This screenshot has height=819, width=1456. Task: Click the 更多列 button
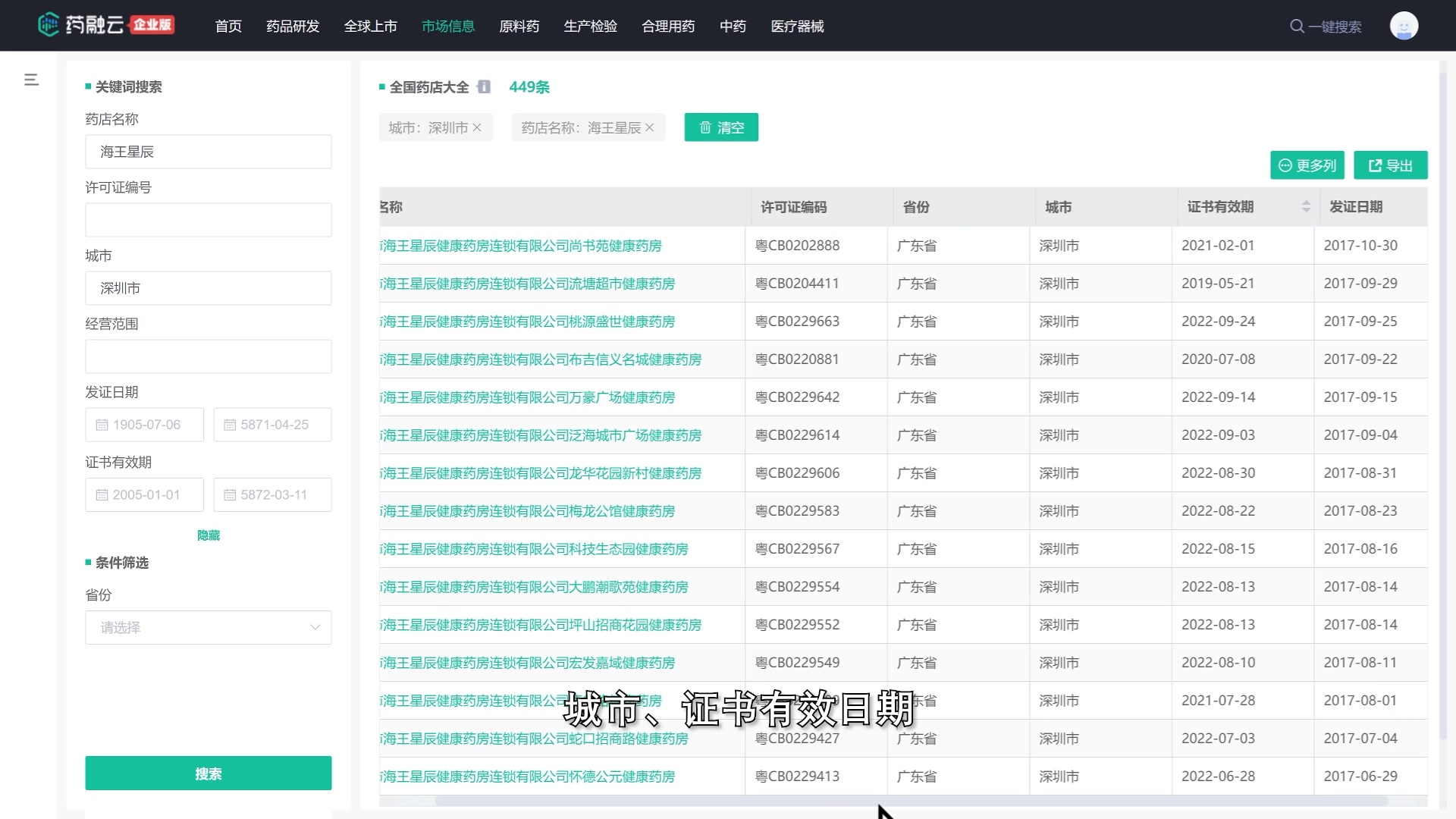[x=1307, y=165]
